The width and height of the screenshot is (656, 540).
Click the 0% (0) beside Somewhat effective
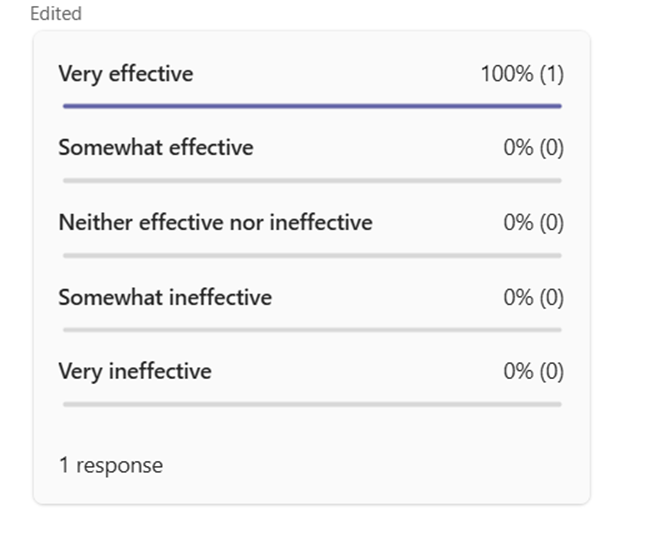[534, 148]
